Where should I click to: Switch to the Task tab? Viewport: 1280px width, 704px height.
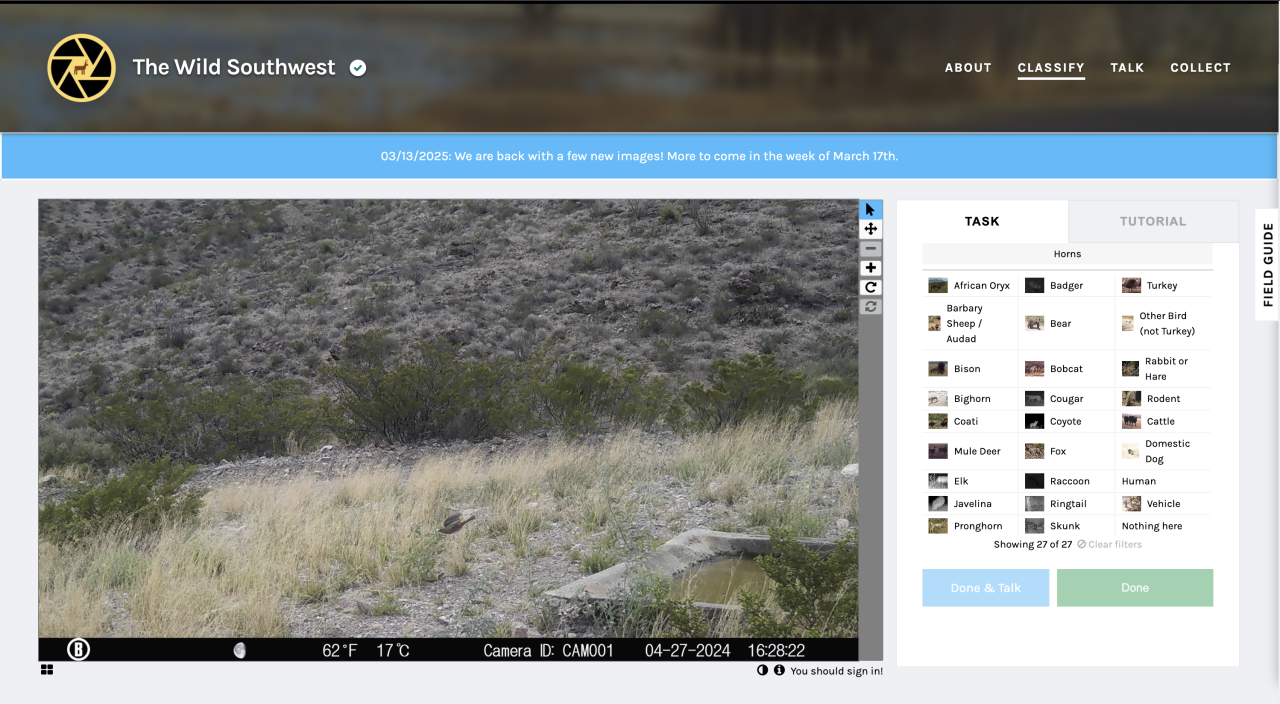pyautogui.click(x=982, y=222)
